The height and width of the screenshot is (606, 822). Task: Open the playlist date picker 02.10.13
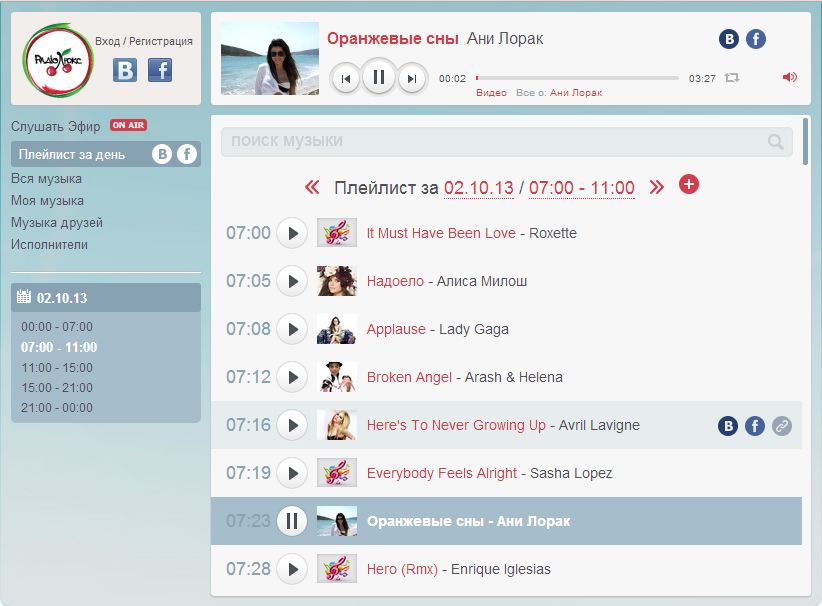[478, 188]
